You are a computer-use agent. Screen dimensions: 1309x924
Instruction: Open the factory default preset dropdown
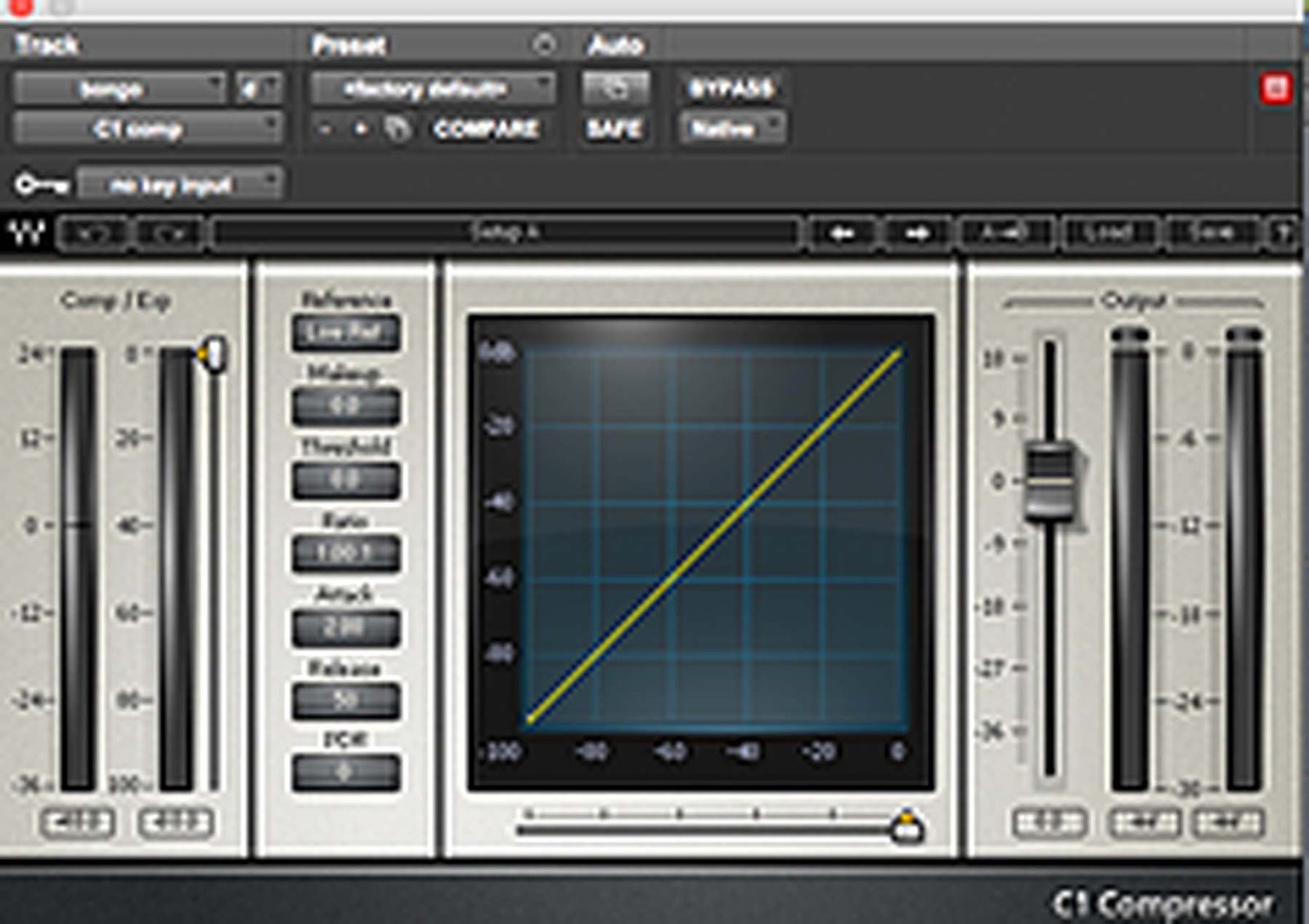[432, 88]
